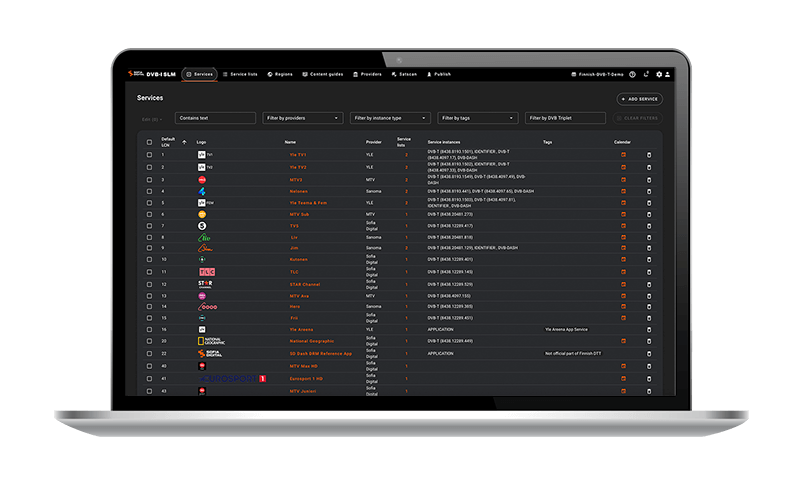Toggle the select-all checkbox in table header

pyautogui.click(x=150, y=142)
